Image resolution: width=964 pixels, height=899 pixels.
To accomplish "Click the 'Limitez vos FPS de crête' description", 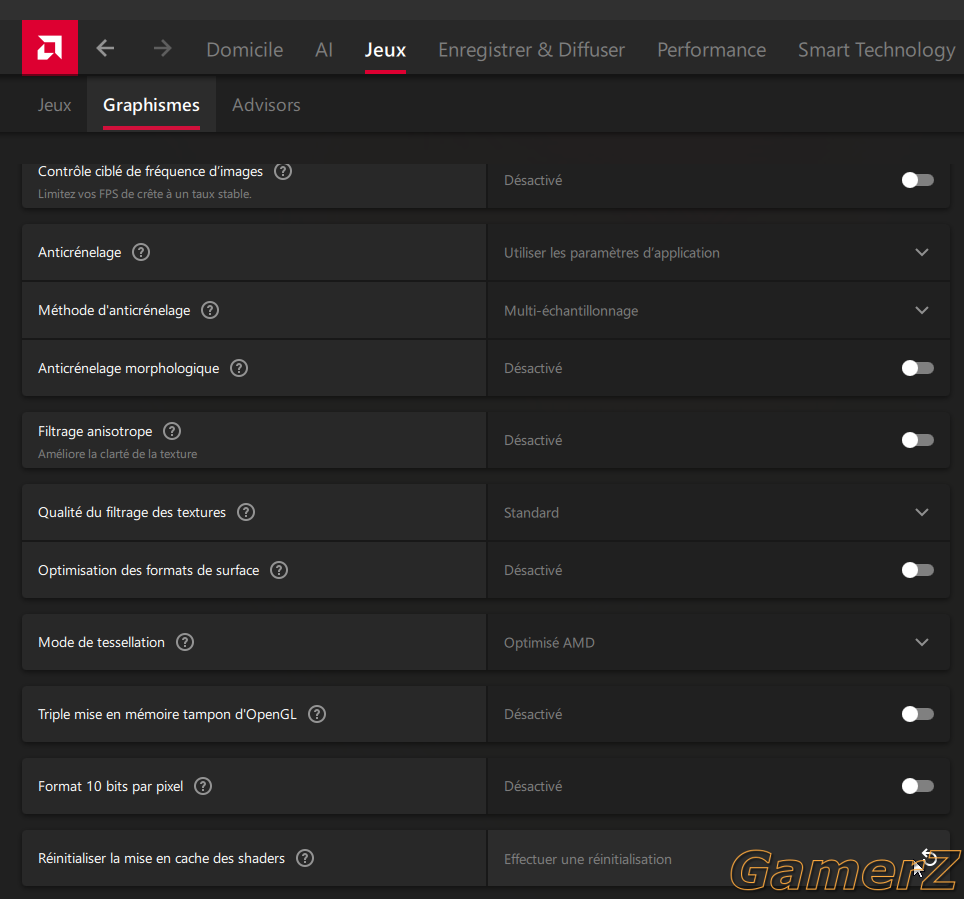I will (144, 194).
